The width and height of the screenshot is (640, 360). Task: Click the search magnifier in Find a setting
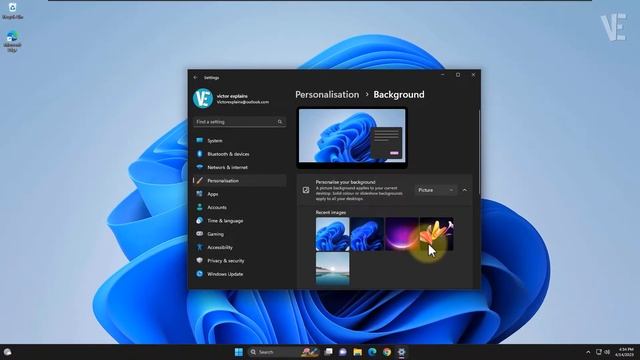coord(280,122)
